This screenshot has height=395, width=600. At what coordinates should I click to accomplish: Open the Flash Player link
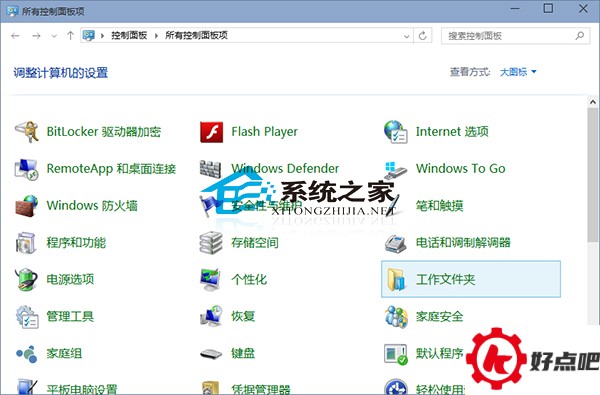point(264,132)
